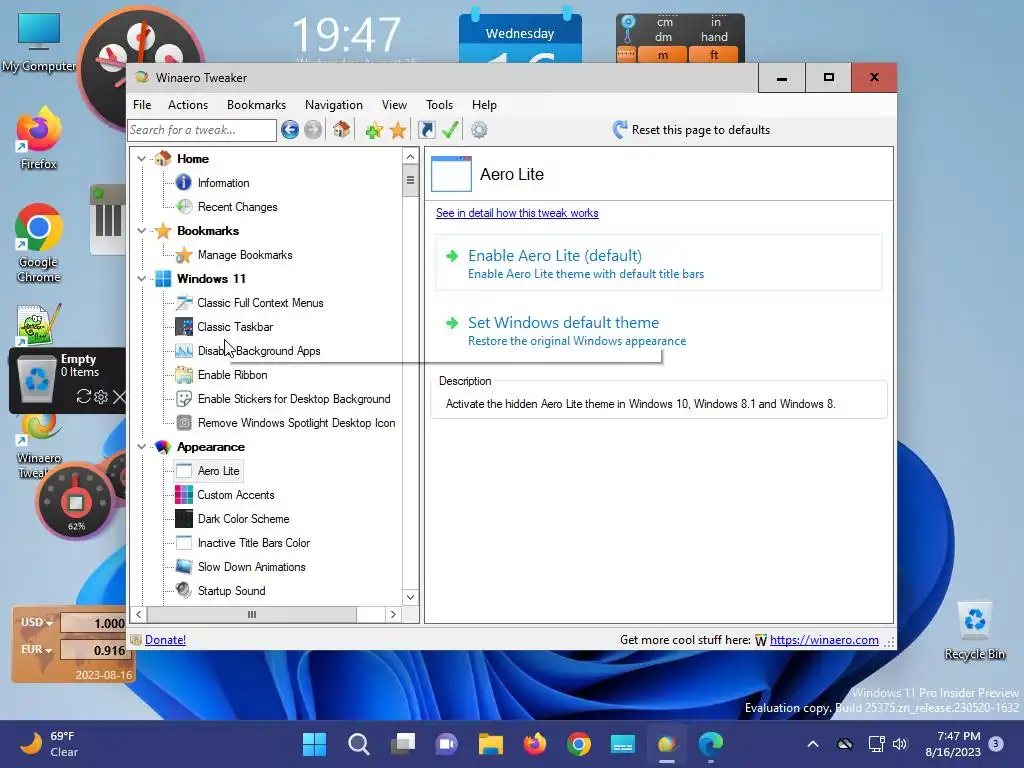Click the Back navigation arrow in toolbar
The width and height of the screenshot is (1024, 768).
[290, 130]
